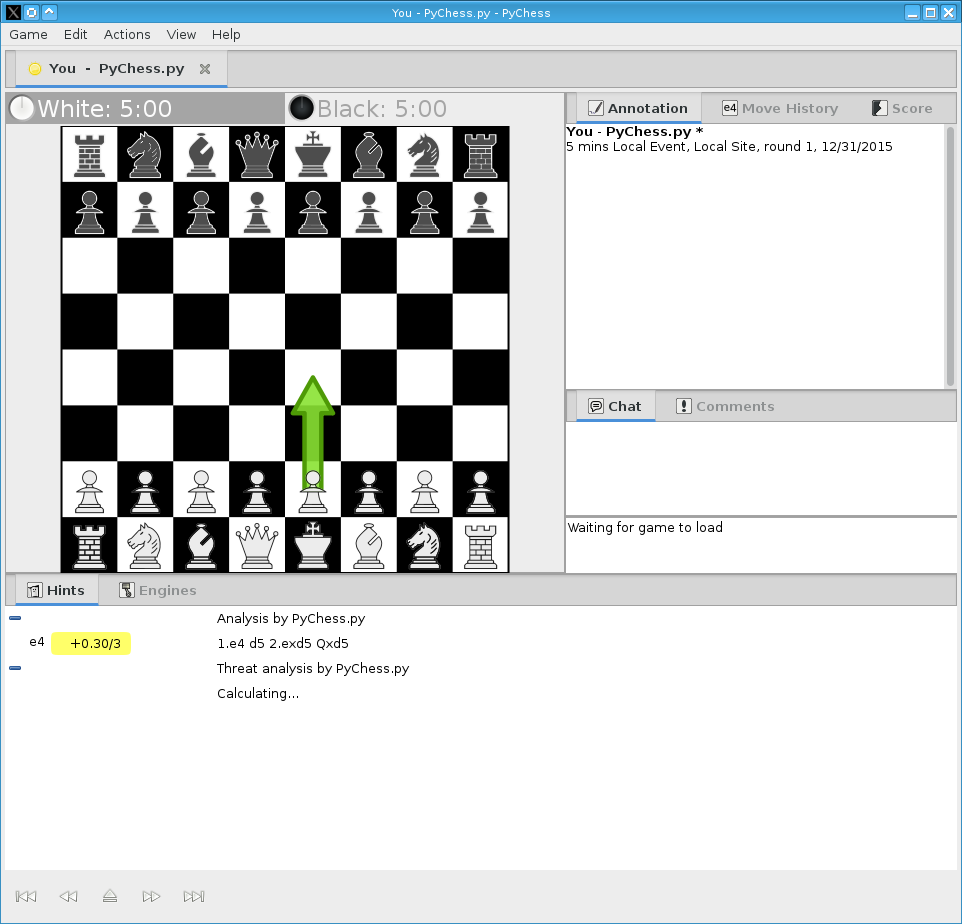Click the e4 suggested move in Hints
This screenshot has height=924, width=962.
(x=37, y=642)
